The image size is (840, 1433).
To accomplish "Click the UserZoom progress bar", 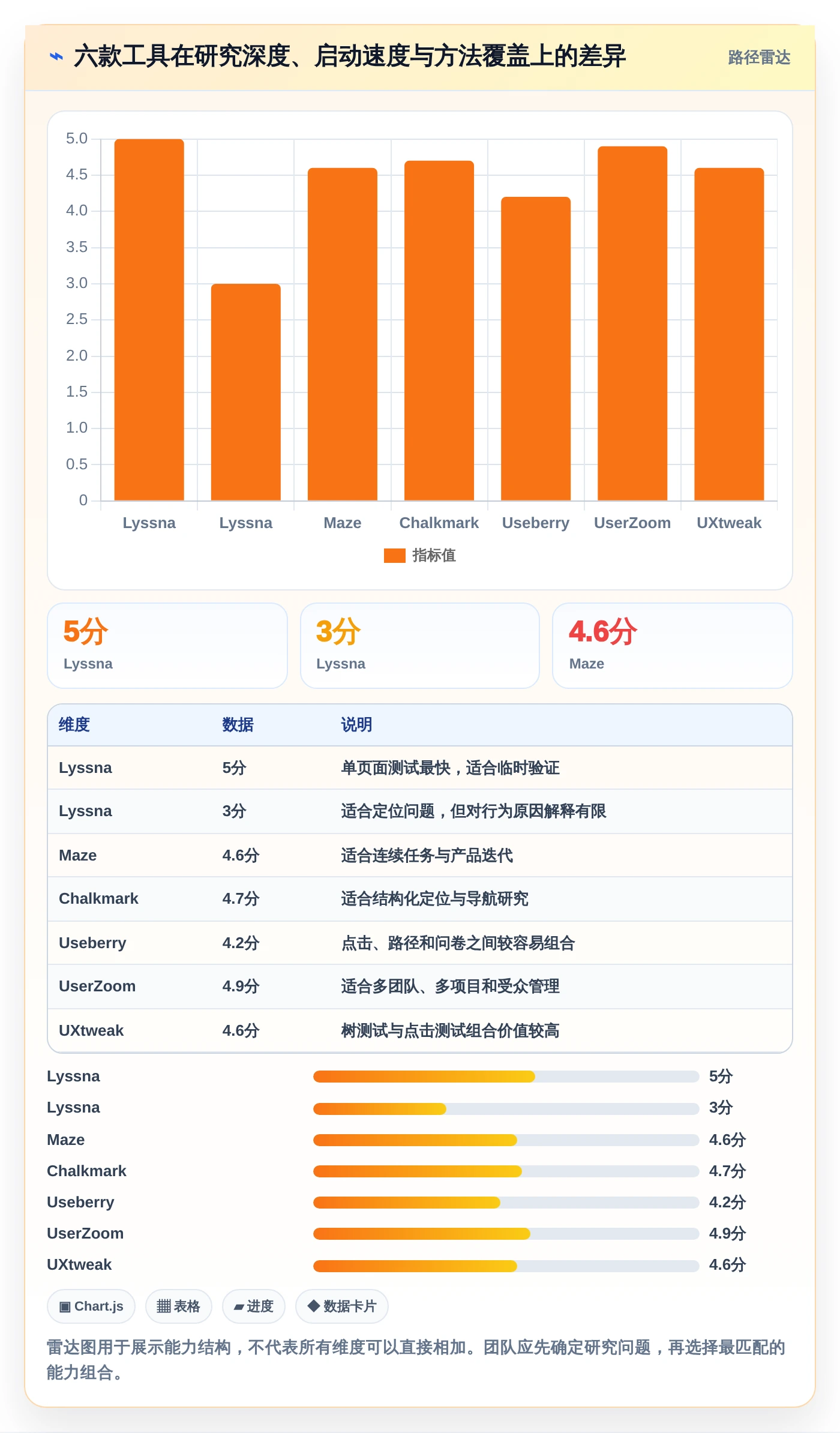I will pyautogui.click(x=506, y=1234).
